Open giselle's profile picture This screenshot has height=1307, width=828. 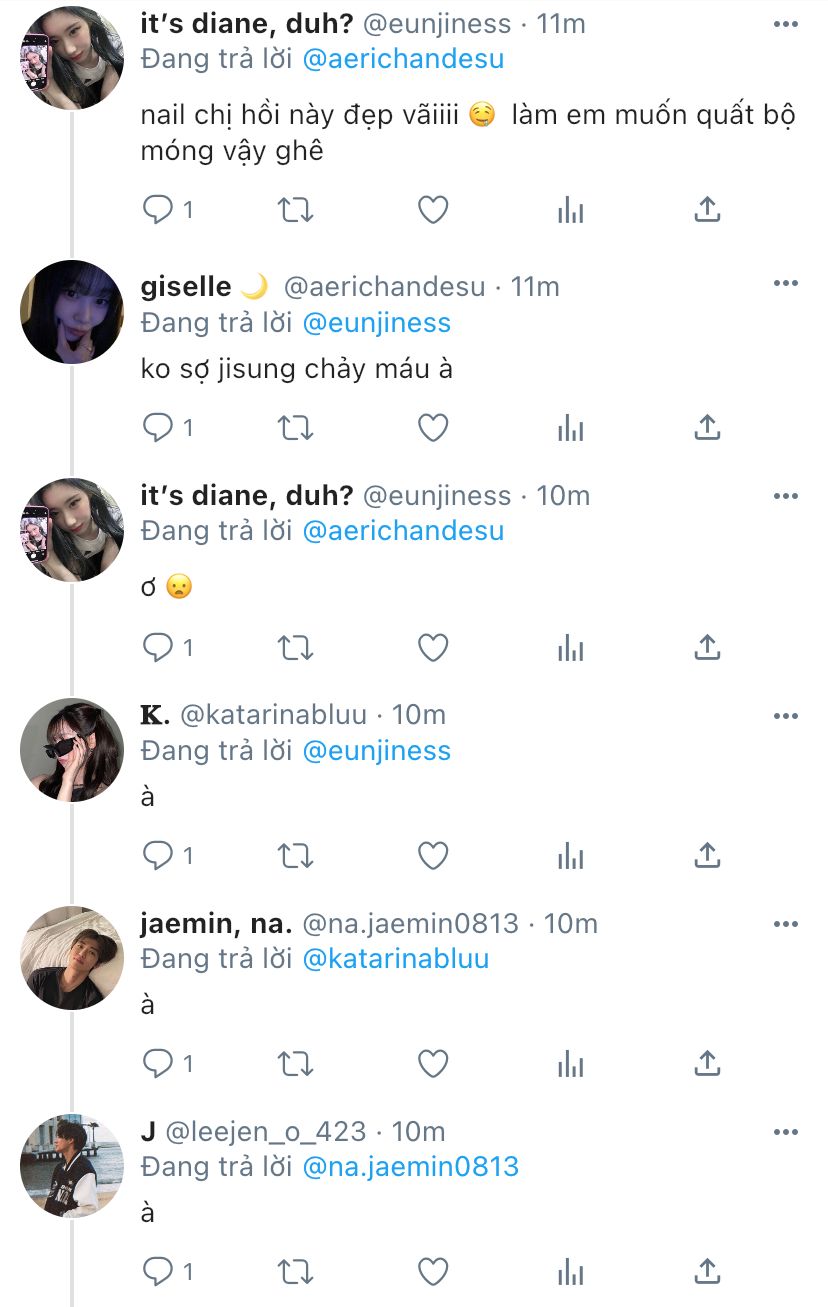71,311
